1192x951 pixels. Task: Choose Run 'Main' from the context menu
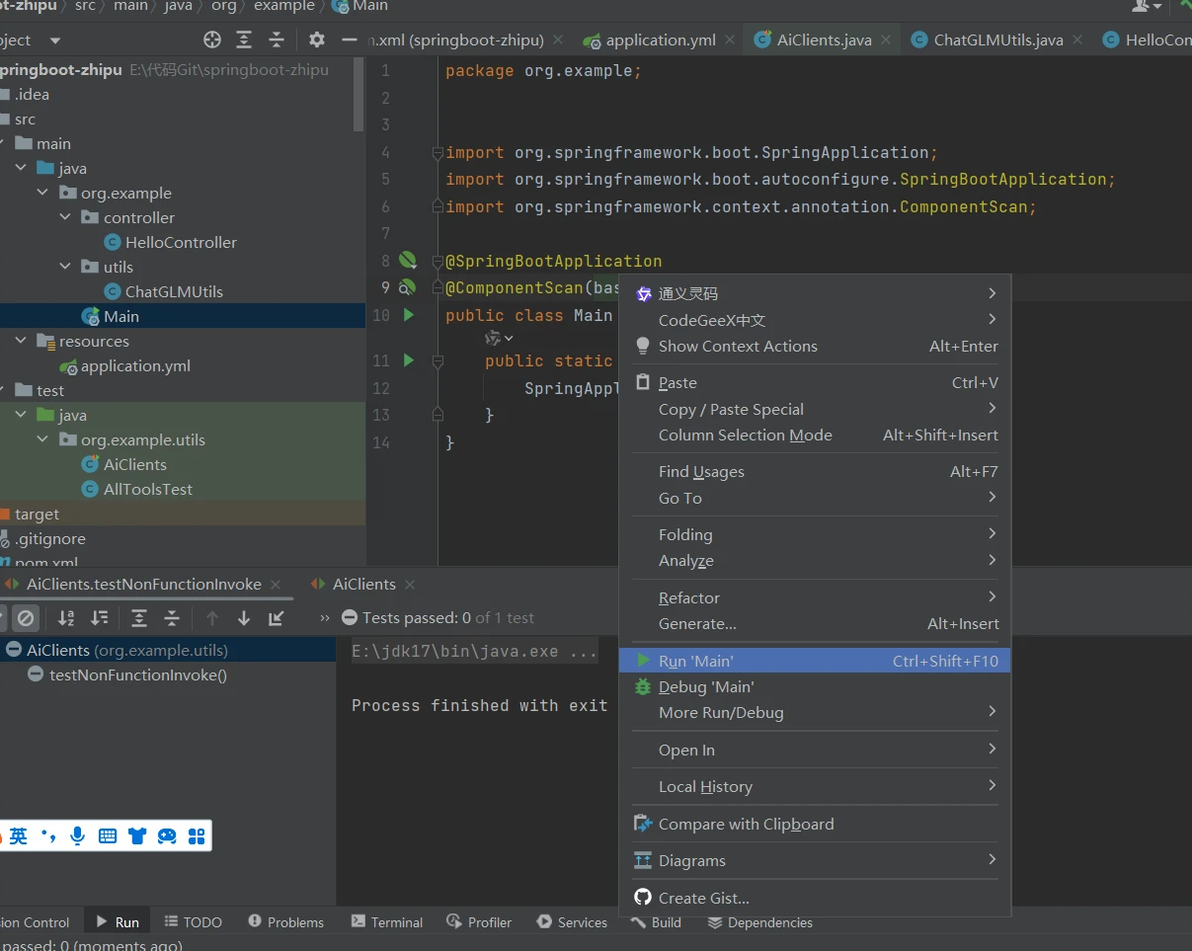(696, 661)
